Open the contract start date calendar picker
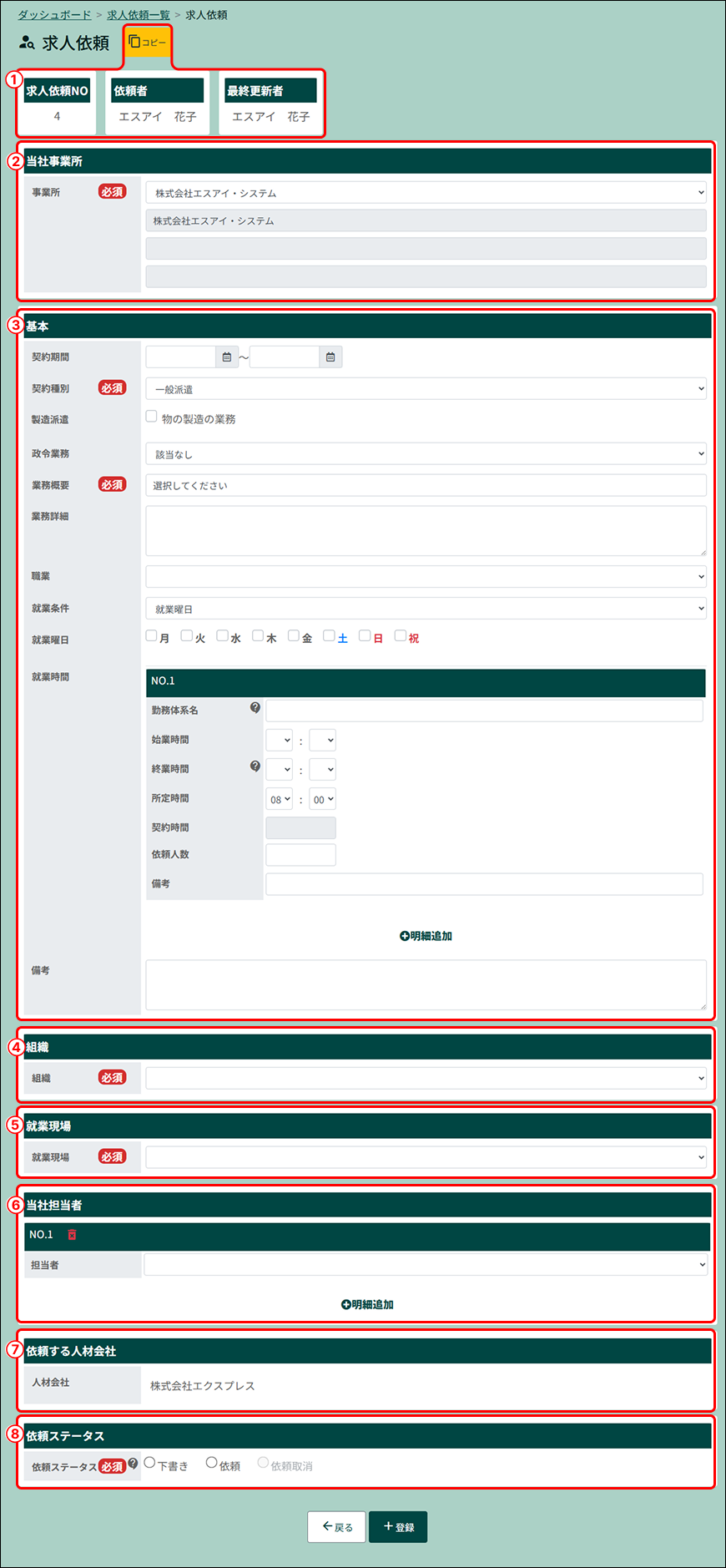 tap(227, 357)
